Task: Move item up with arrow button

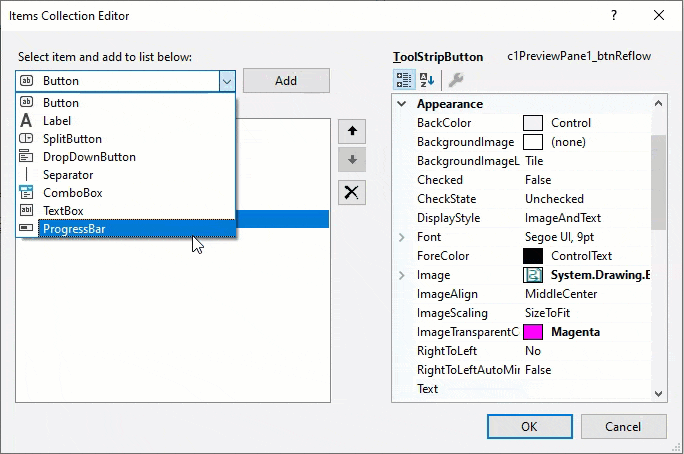Action: click(x=352, y=131)
